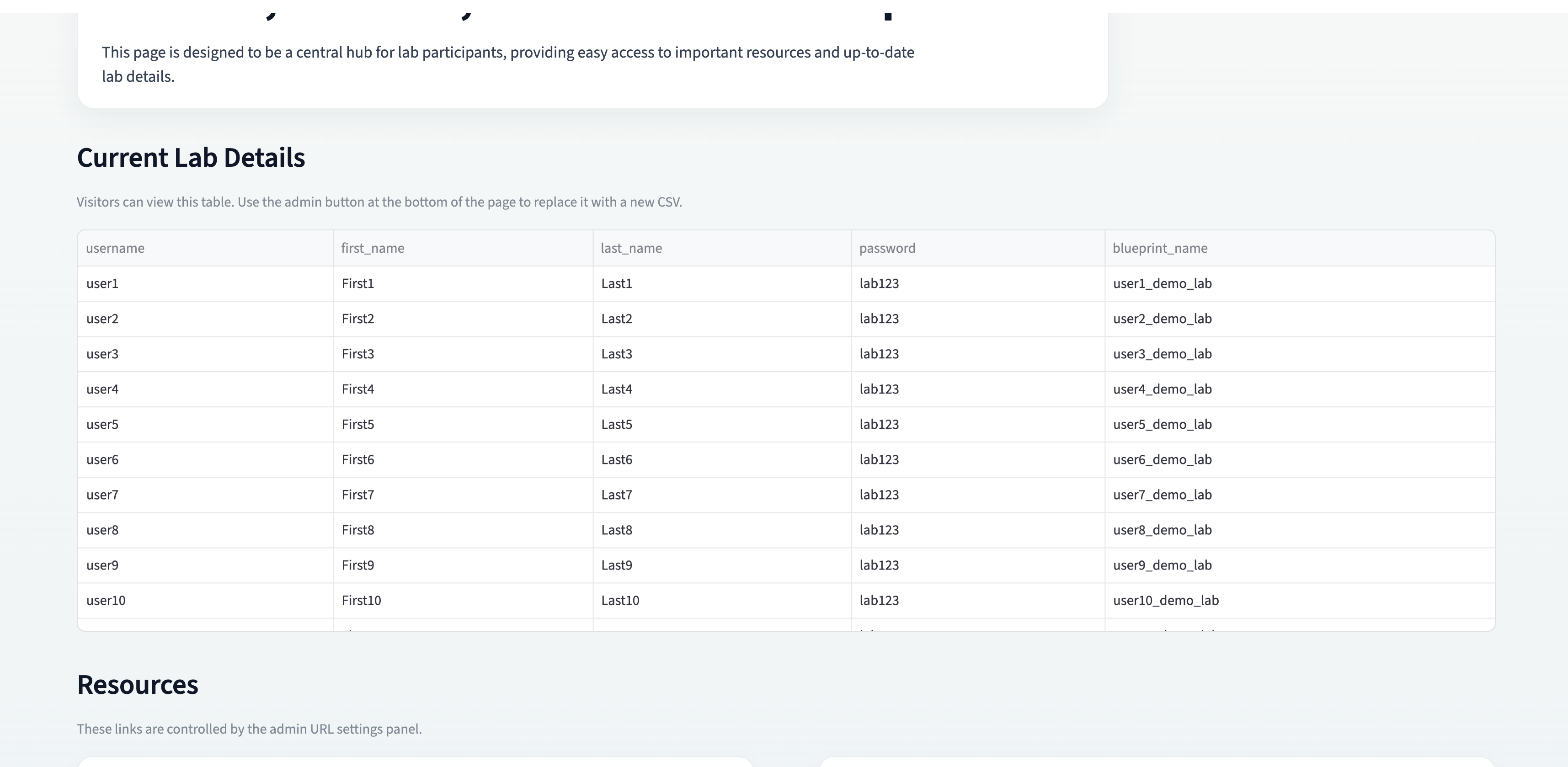Click the First5 cell
This screenshot has width=1568, height=767.
pyautogui.click(x=463, y=425)
